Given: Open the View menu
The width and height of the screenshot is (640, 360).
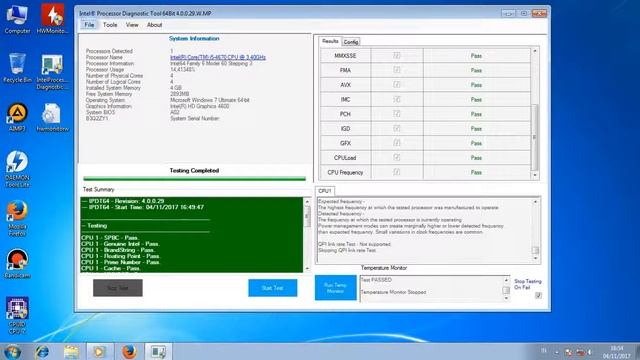Looking at the screenshot, I should (x=132, y=25).
